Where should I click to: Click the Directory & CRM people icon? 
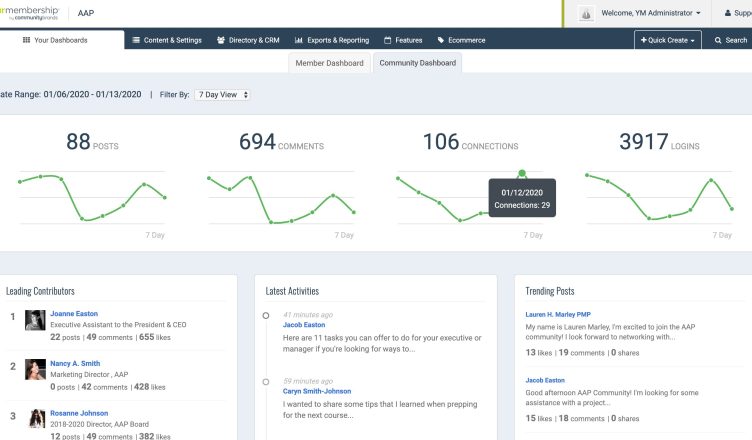(x=221, y=41)
